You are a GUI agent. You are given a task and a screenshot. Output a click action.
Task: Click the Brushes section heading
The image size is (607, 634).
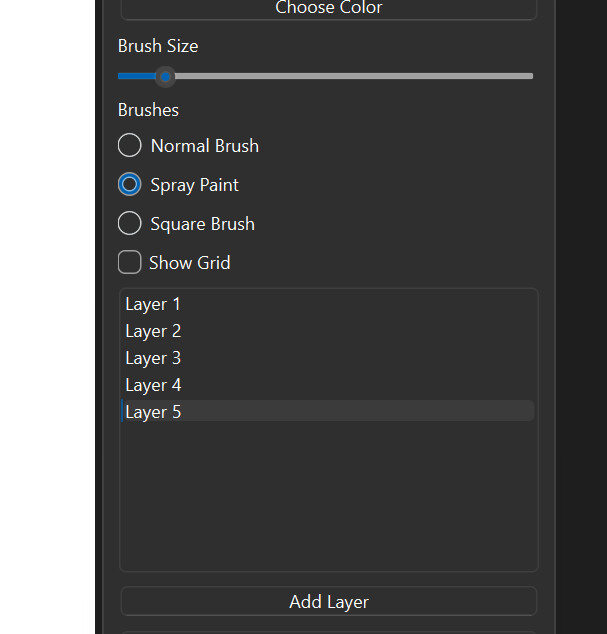click(x=148, y=110)
